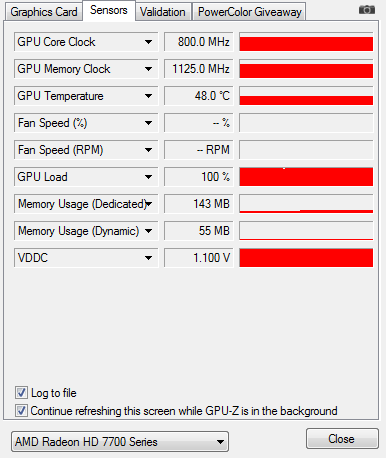
Task: Open the Validation tab
Action: click(x=163, y=12)
